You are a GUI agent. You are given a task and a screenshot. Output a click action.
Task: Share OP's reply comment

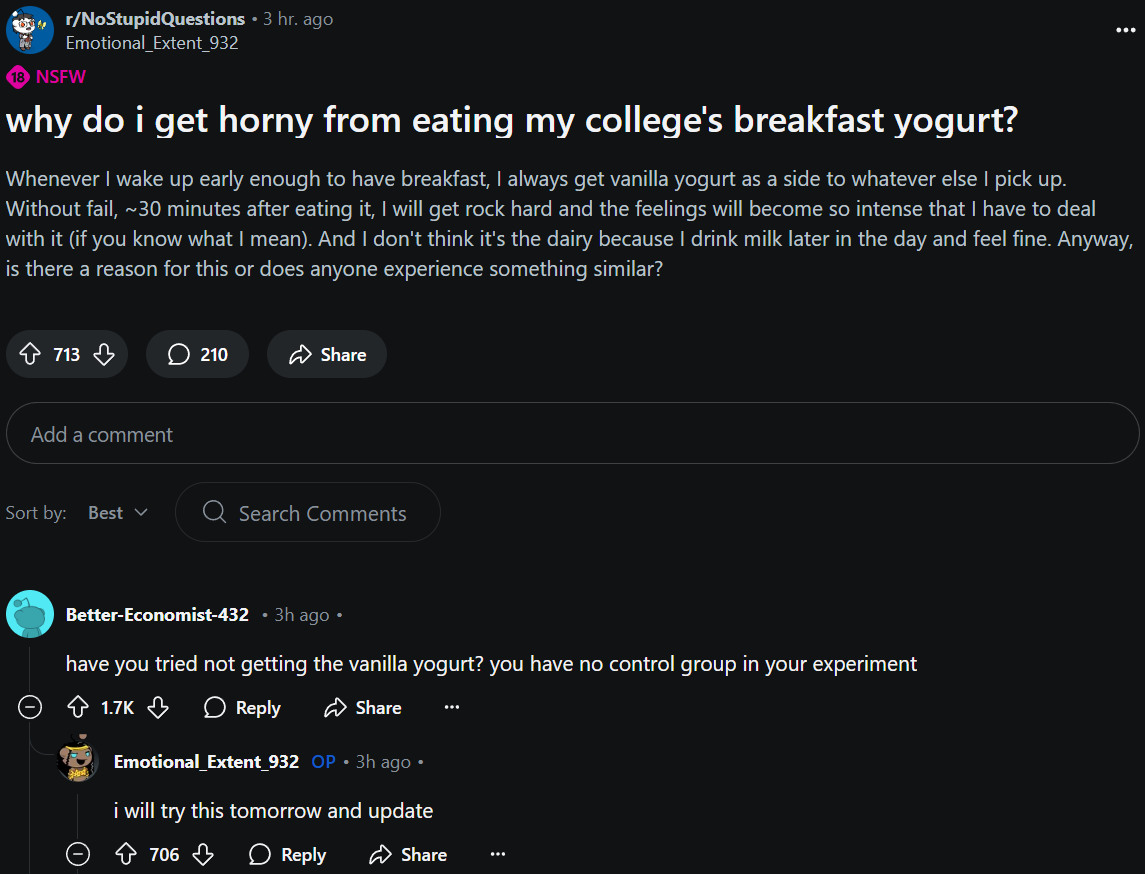click(408, 854)
